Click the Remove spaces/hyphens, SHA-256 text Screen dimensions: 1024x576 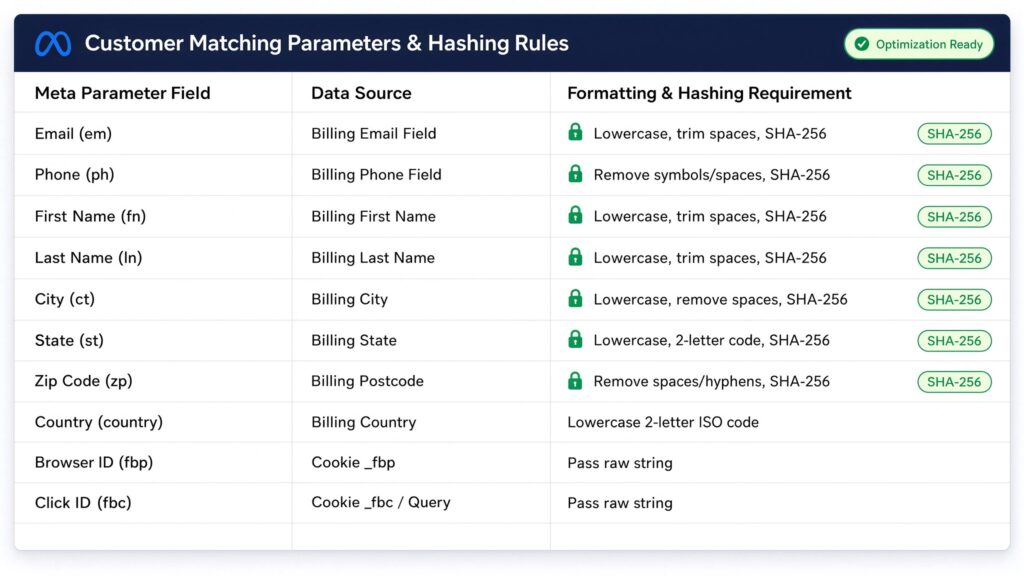(x=712, y=381)
